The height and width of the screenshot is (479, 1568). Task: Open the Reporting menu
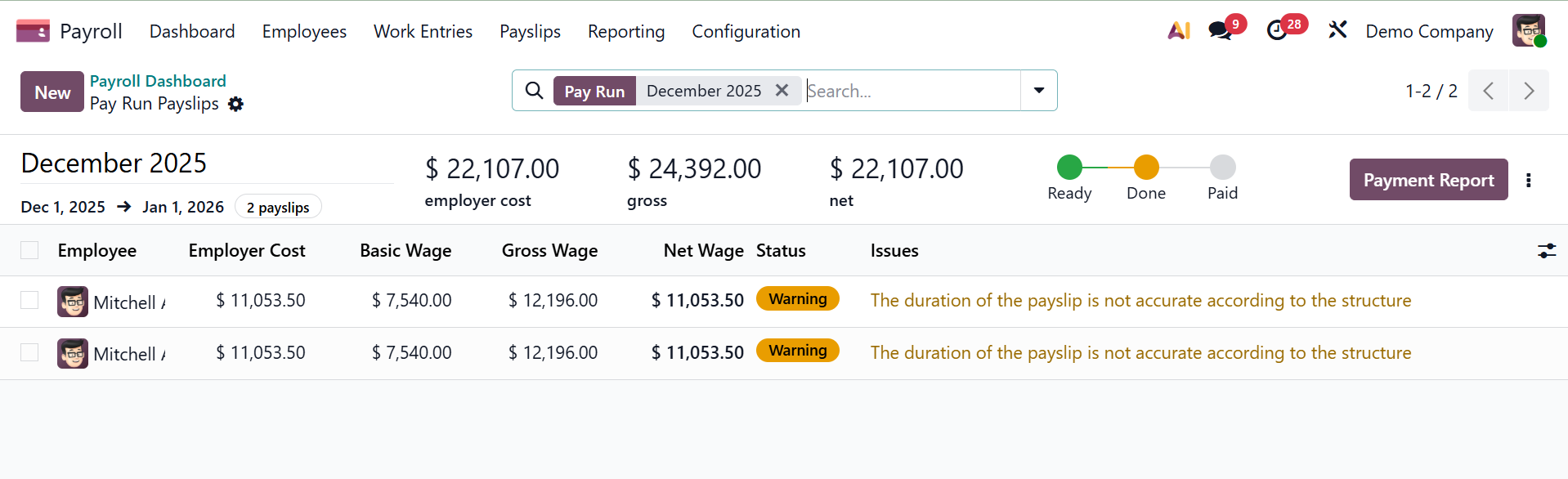point(625,31)
